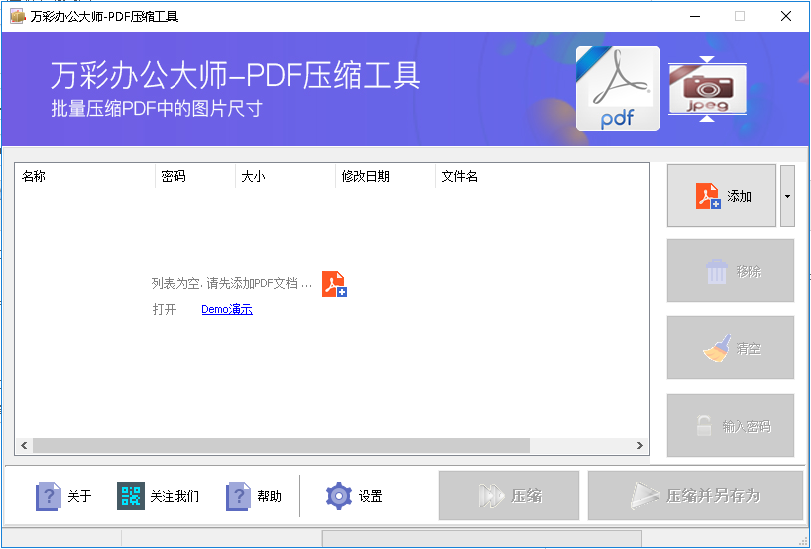Click the 移除 (Remove) trash button
This screenshot has height=549, width=811.
tap(730, 271)
